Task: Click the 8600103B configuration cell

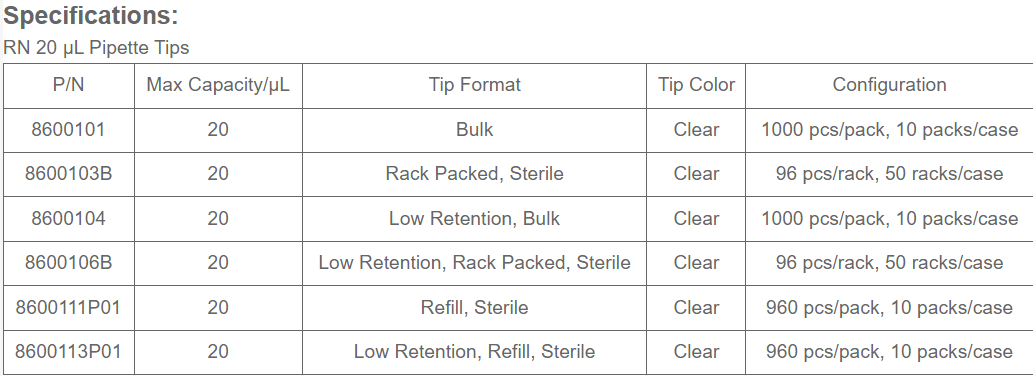Action: click(889, 174)
